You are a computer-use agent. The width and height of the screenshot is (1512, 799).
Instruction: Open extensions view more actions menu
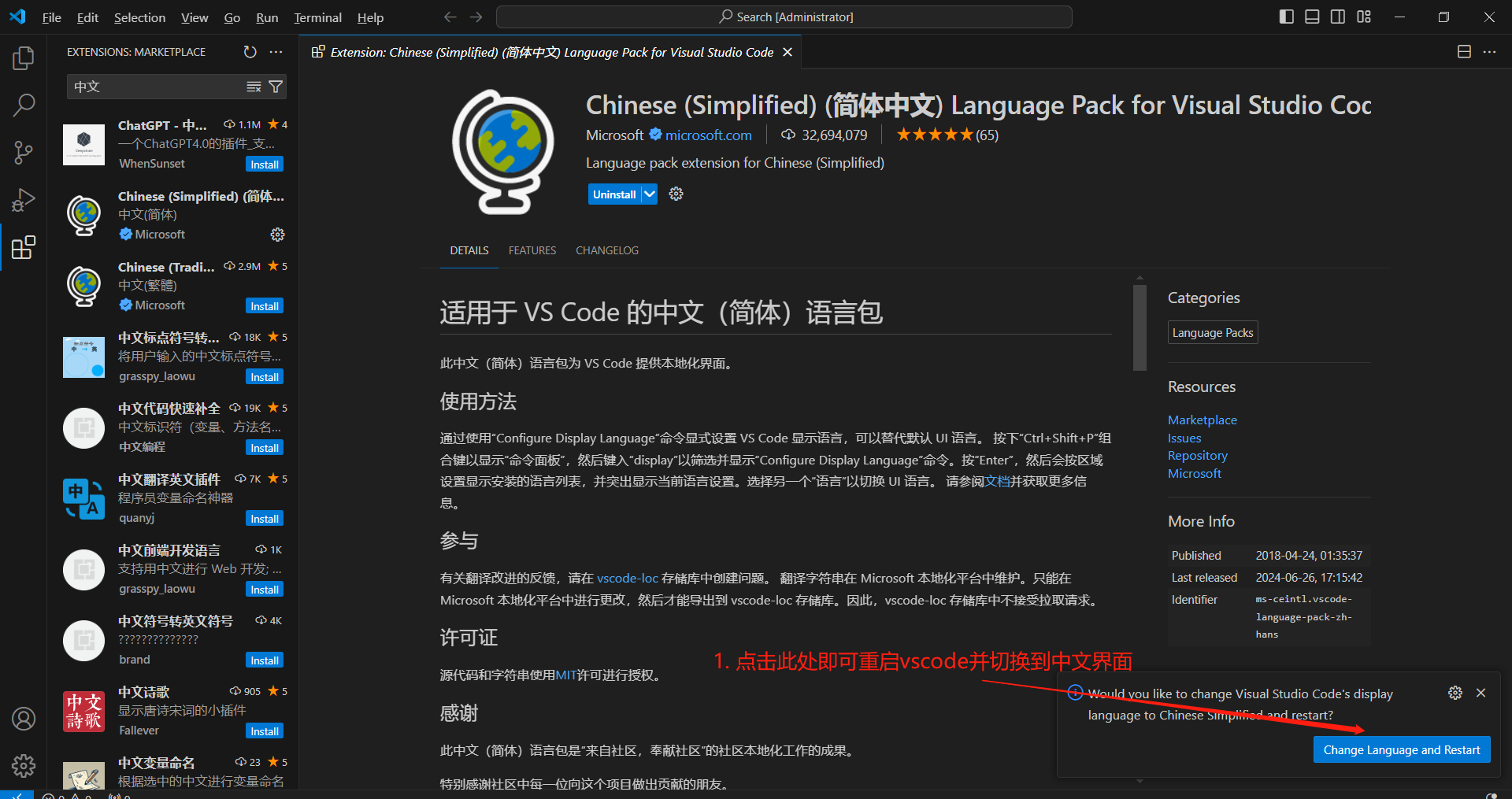click(x=276, y=52)
